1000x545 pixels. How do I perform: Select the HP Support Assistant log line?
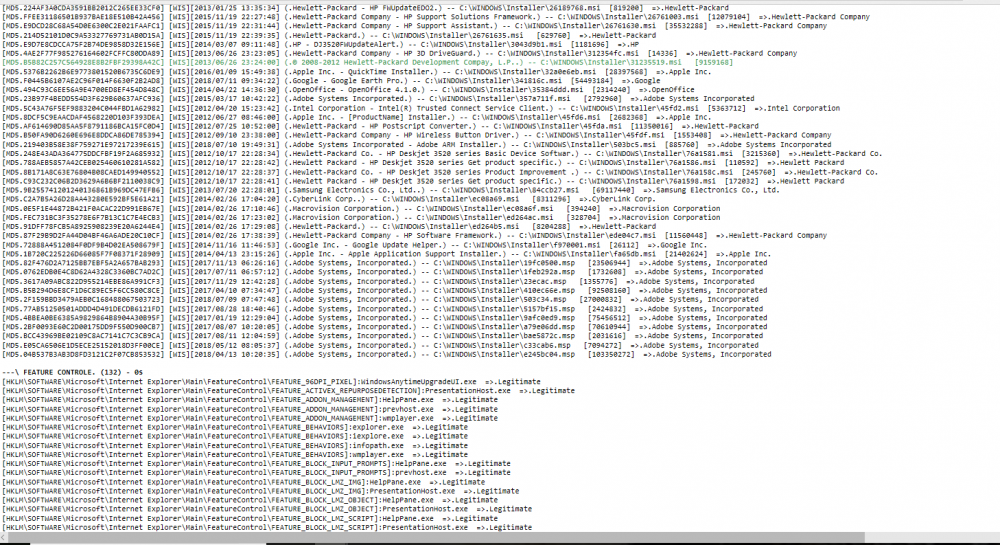(415, 26)
